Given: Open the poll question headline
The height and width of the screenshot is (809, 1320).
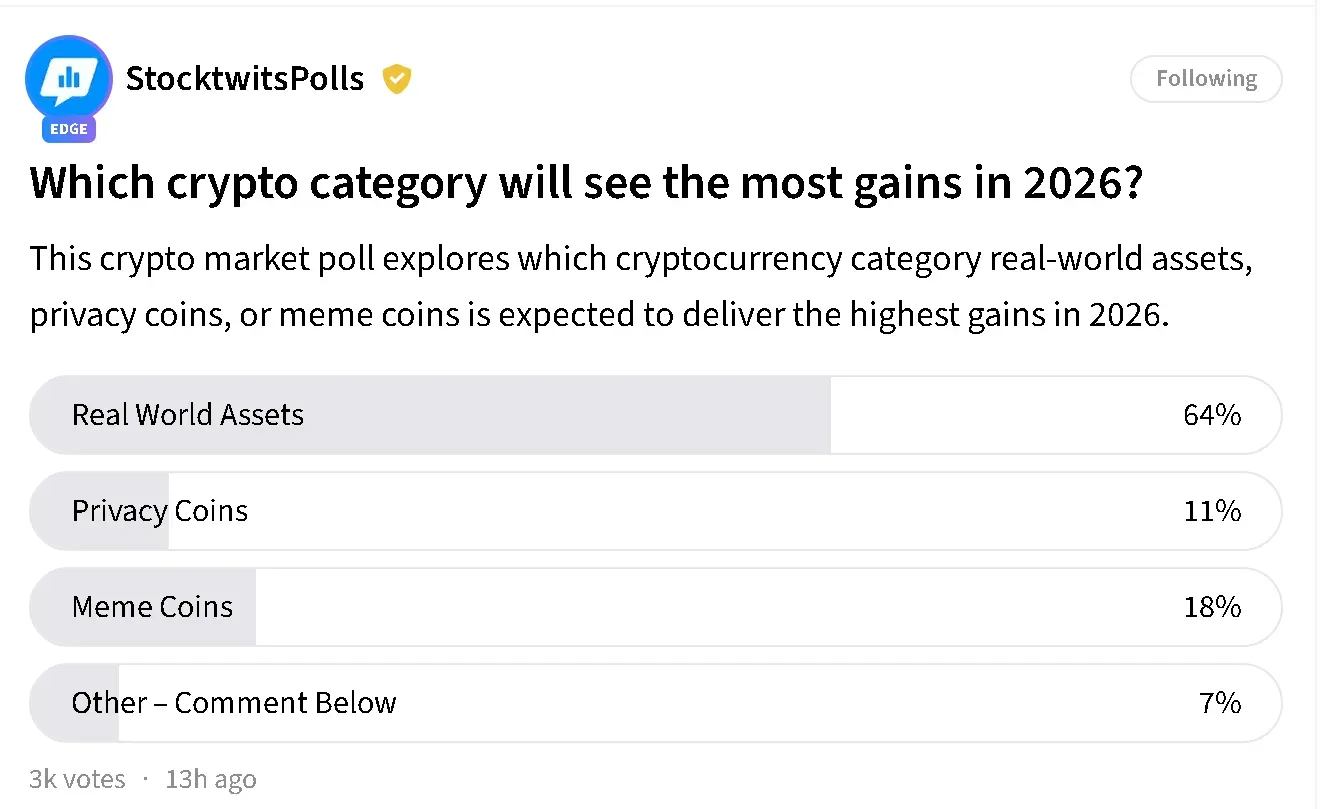Looking at the screenshot, I should click(x=585, y=185).
